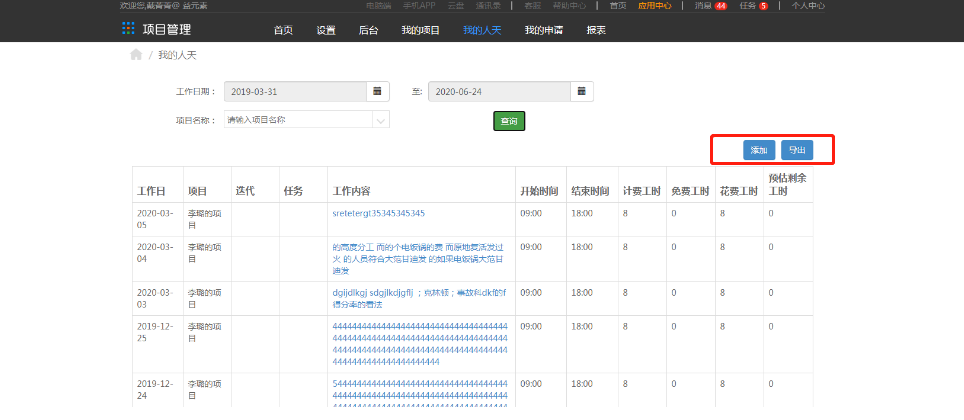The width and height of the screenshot is (964, 420).
Task: Click 迭代 column header
Action: (x=245, y=191)
